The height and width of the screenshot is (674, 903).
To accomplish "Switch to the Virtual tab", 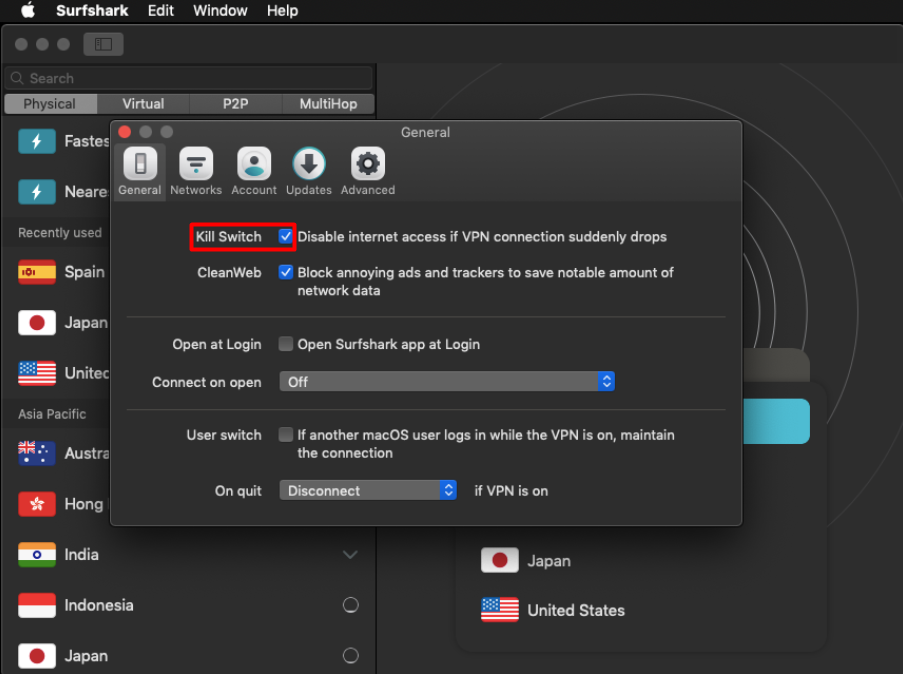I will pyautogui.click(x=143, y=104).
